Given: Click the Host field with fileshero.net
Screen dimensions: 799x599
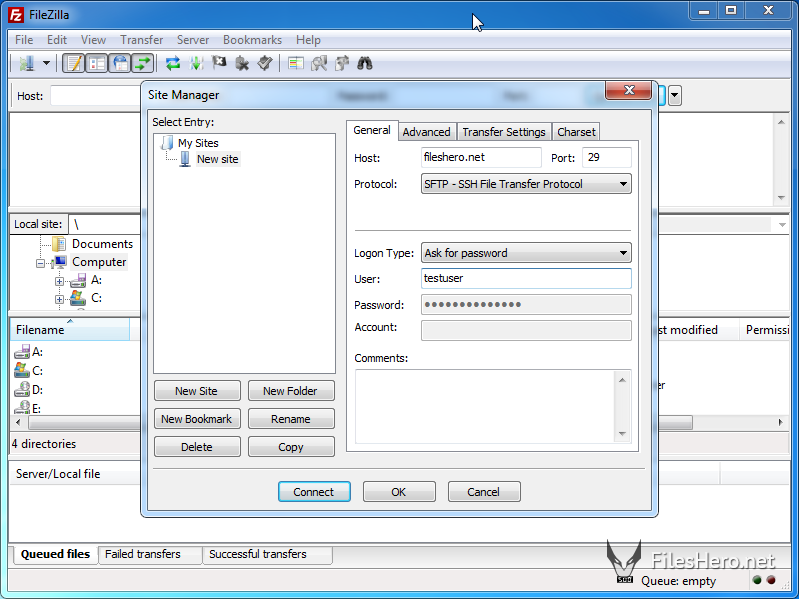Looking at the screenshot, I should (x=481, y=157).
